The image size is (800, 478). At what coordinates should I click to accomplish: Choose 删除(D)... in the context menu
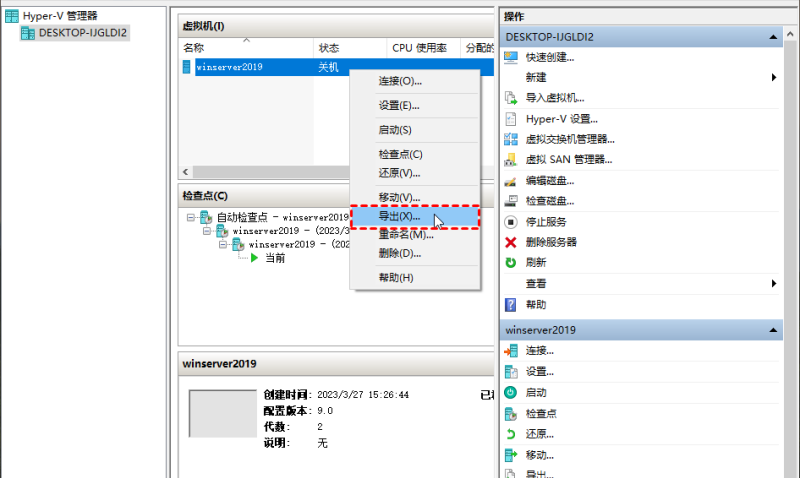pos(415,254)
